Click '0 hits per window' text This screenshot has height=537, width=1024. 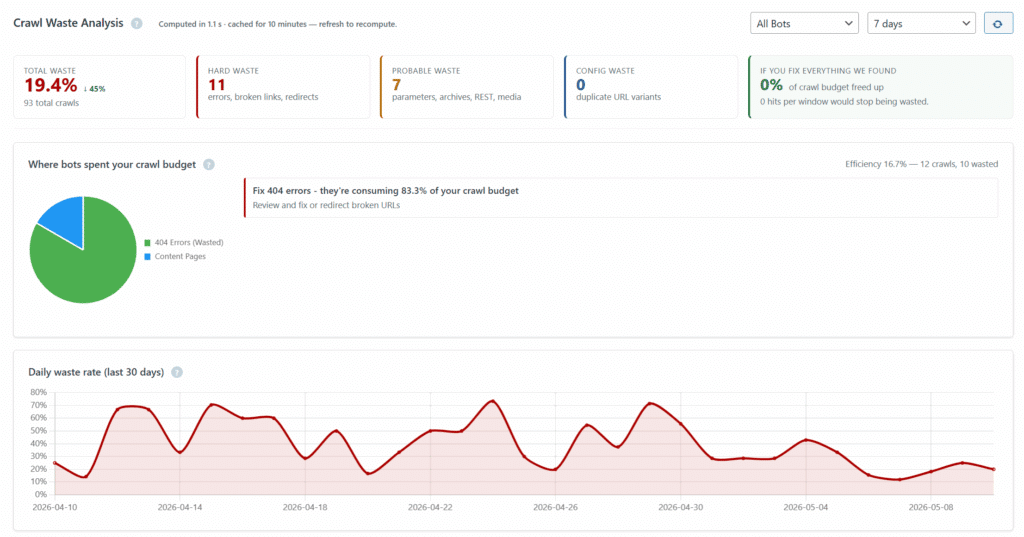pos(844,101)
